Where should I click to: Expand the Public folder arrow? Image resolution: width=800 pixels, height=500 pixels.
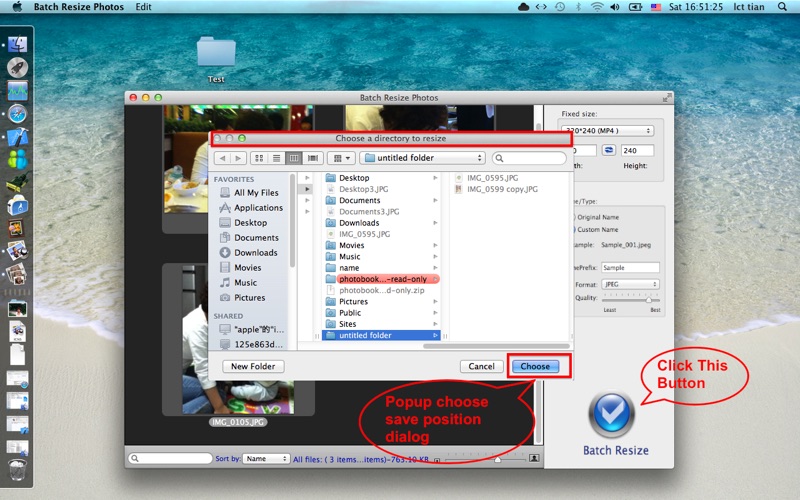[435, 313]
